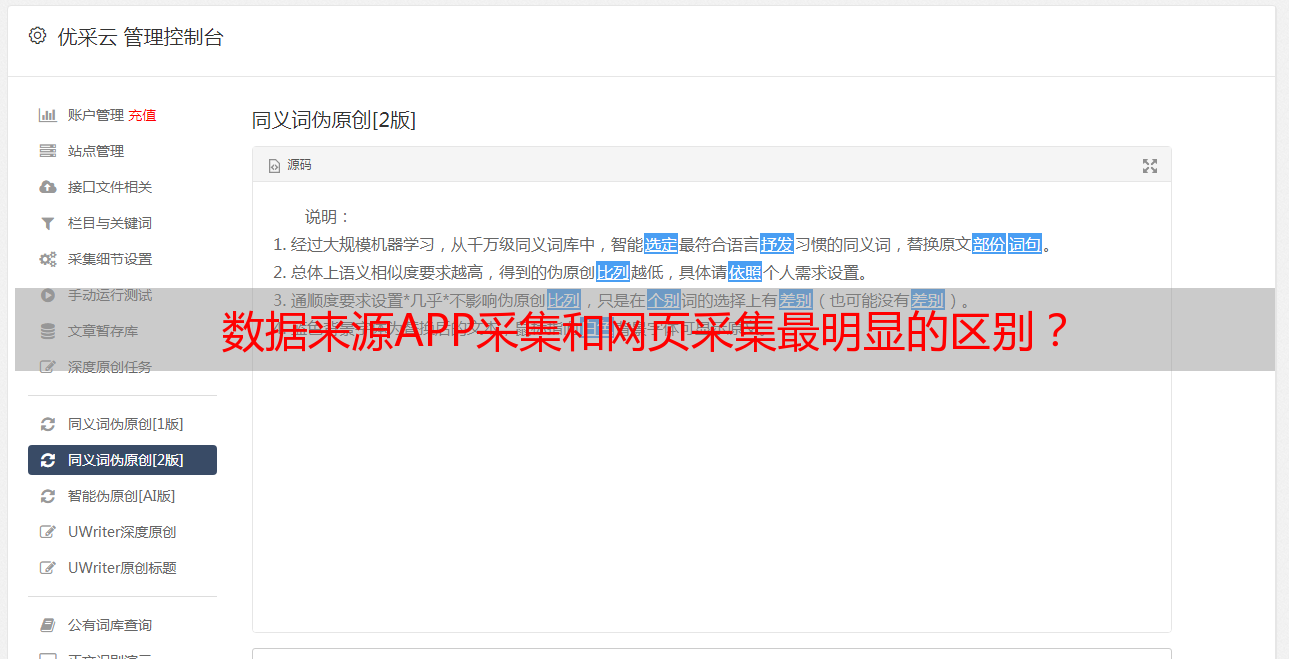Click the 公有词库查询 book icon
The width and height of the screenshot is (1289, 659).
(x=47, y=625)
